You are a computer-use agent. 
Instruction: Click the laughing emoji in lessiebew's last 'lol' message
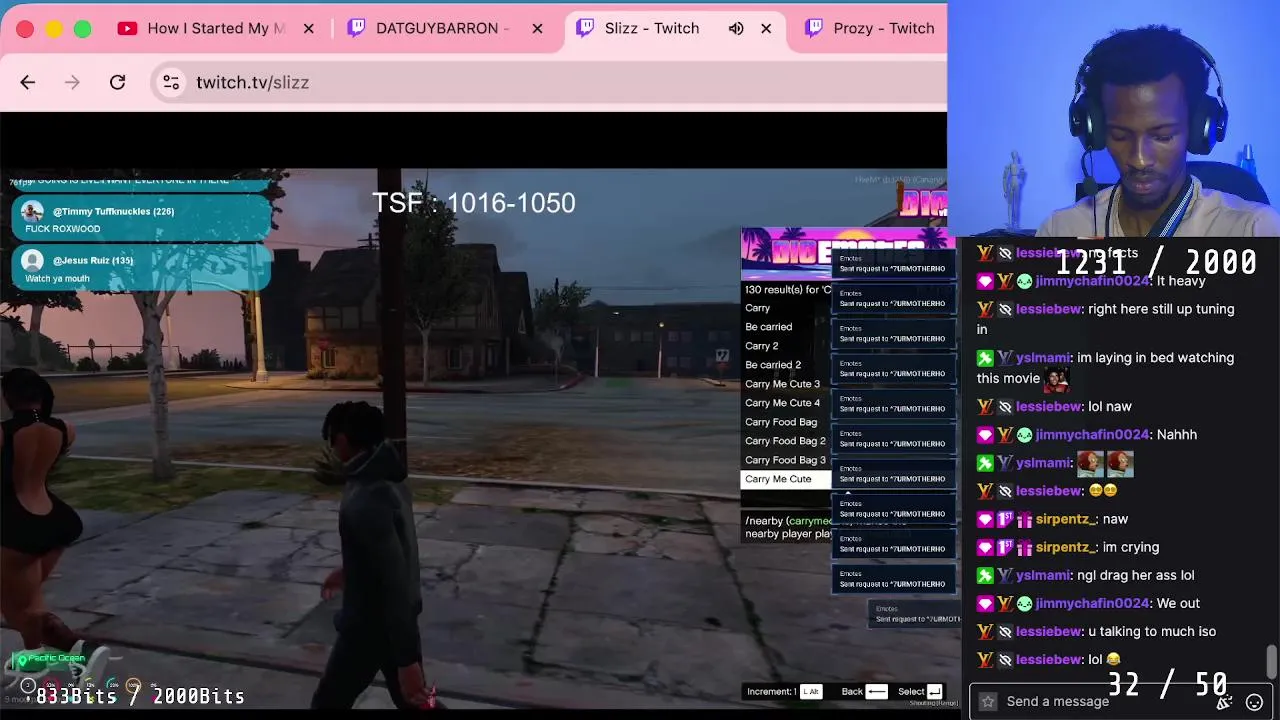1113,659
